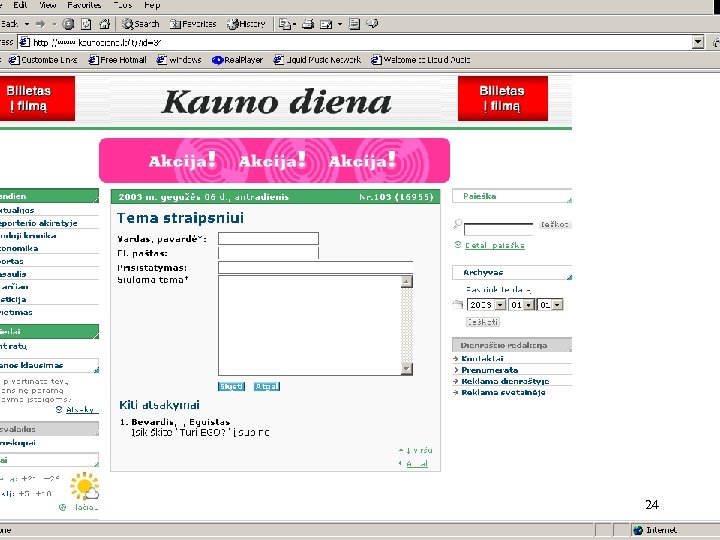Click the Discuss icon in toolbar
The height and width of the screenshot is (540, 720).
354,24
